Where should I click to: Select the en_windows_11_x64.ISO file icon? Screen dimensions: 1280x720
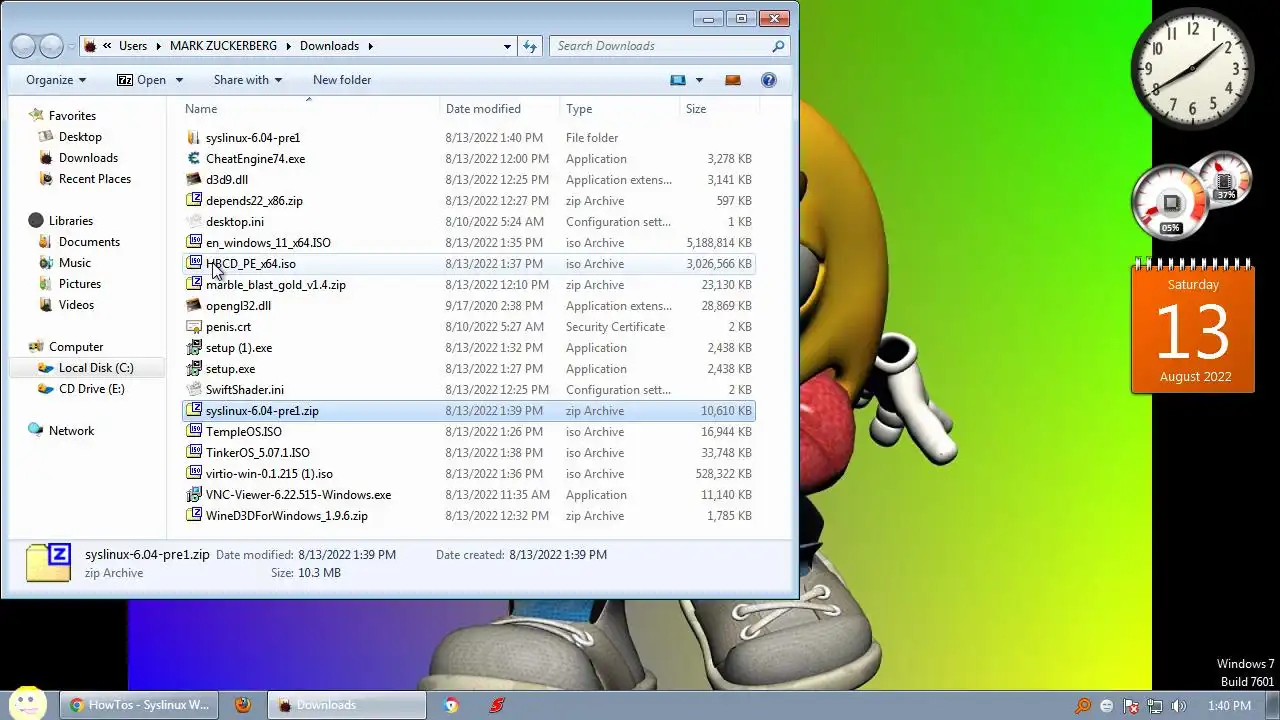(195, 243)
